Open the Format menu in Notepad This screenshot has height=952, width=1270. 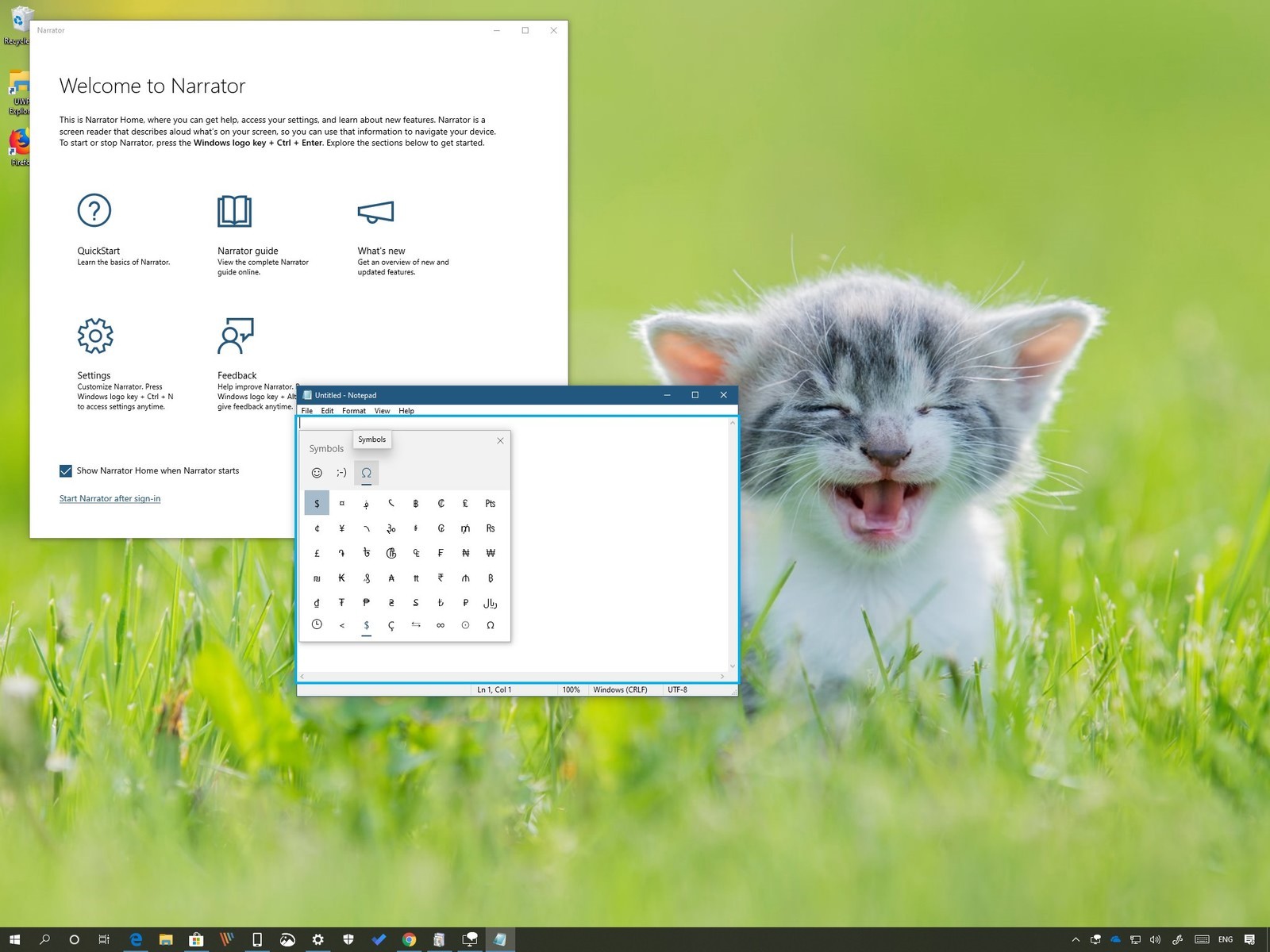[353, 411]
